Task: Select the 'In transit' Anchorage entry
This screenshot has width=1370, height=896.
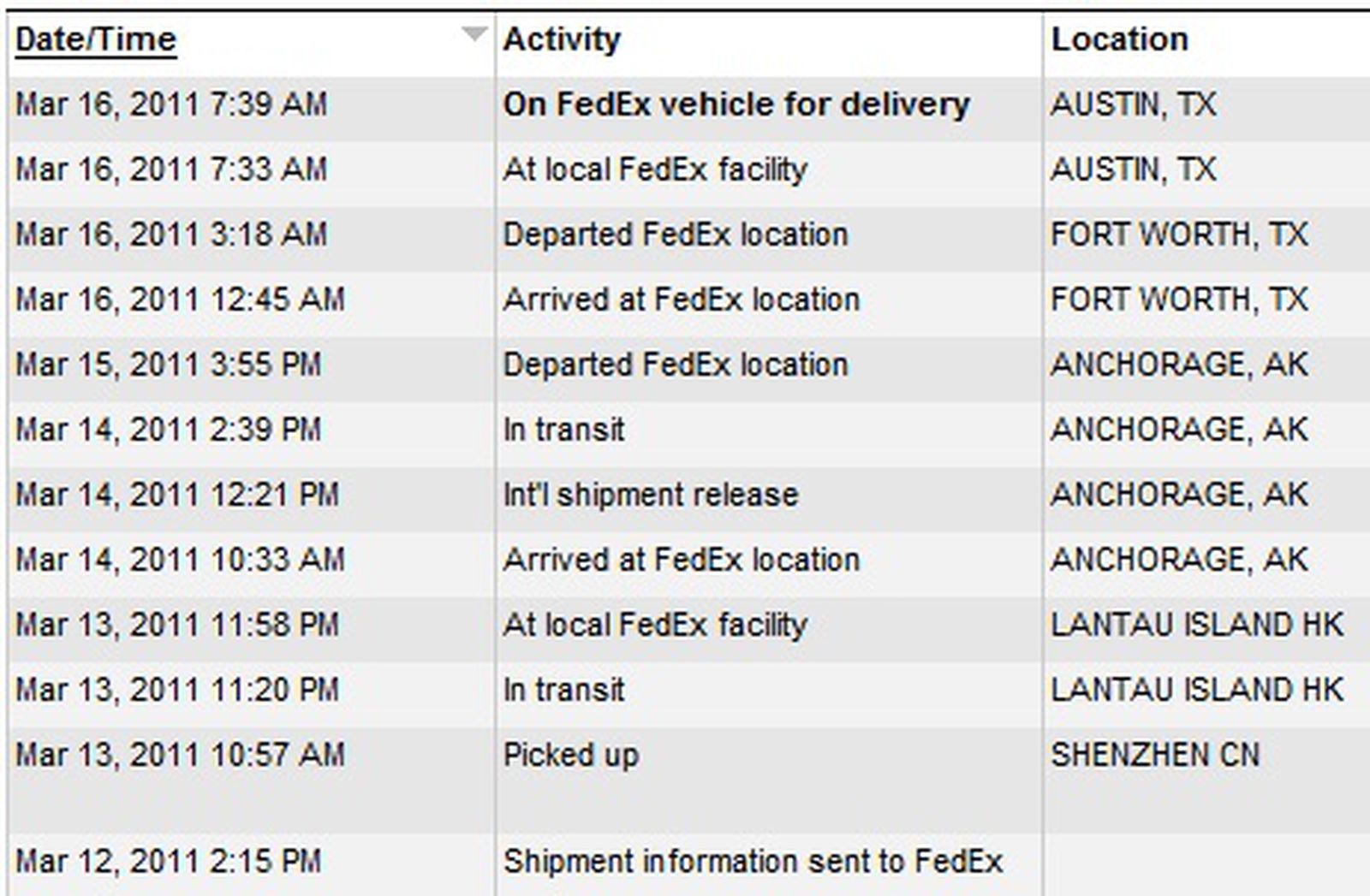Action: coord(564,429)
